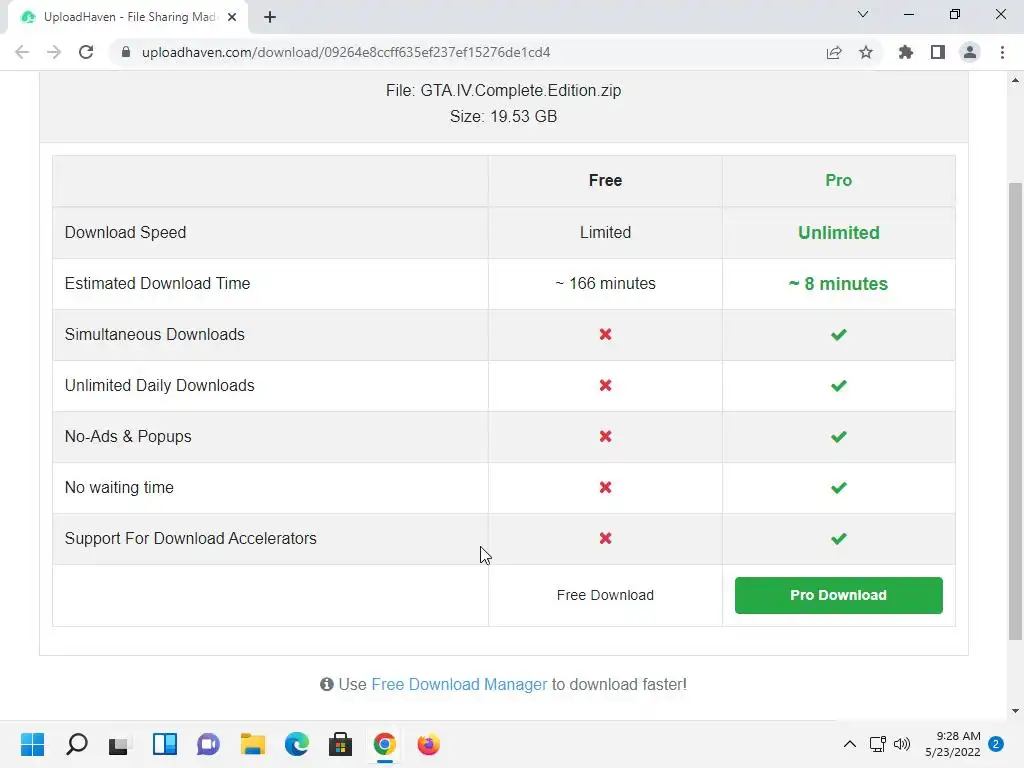Click the 'Unlimited' download speed cell
The width and height of the screenshot is (1024, 768).
pyautogui.click(x=839, y=232)
